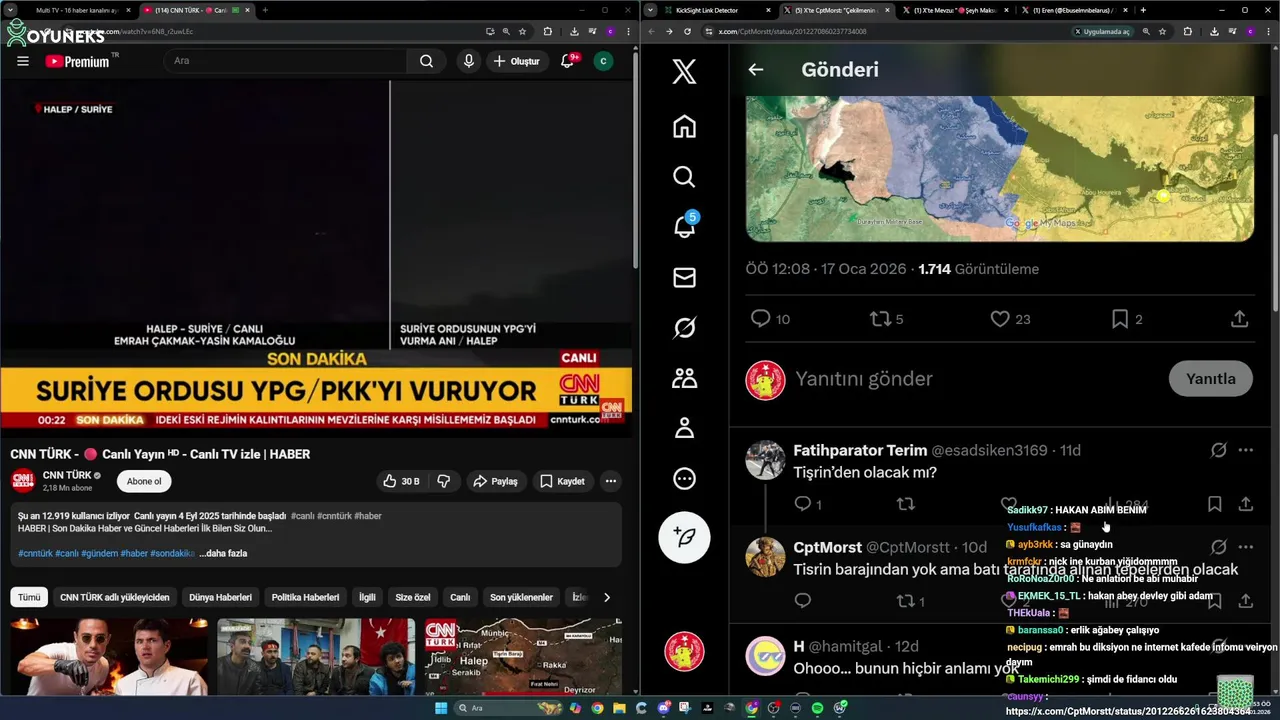1280x720 pixels.
Task: Repost the main post with 5 reposts
Action: pos(886,319)
